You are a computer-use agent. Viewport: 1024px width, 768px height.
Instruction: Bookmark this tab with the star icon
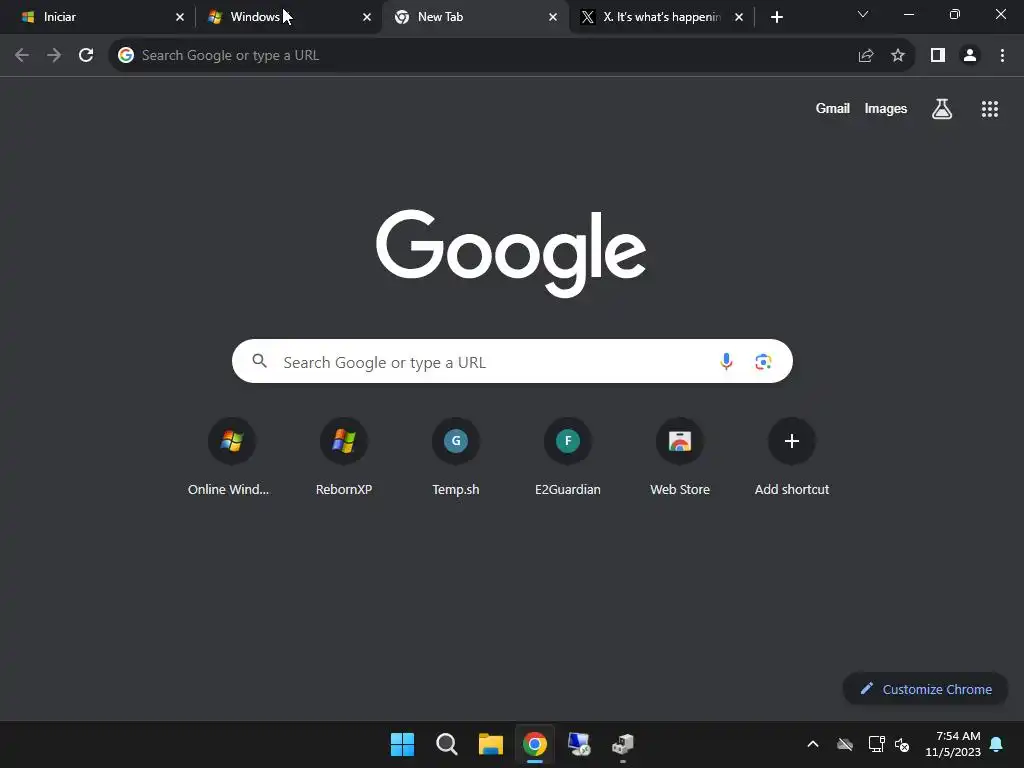coord(898,56)
